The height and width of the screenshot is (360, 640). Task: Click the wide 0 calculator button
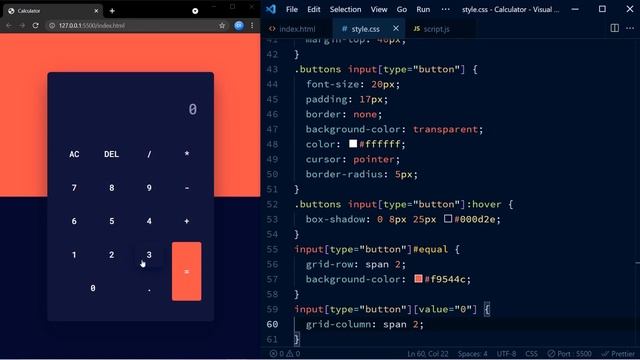click(x=93, y=288)
